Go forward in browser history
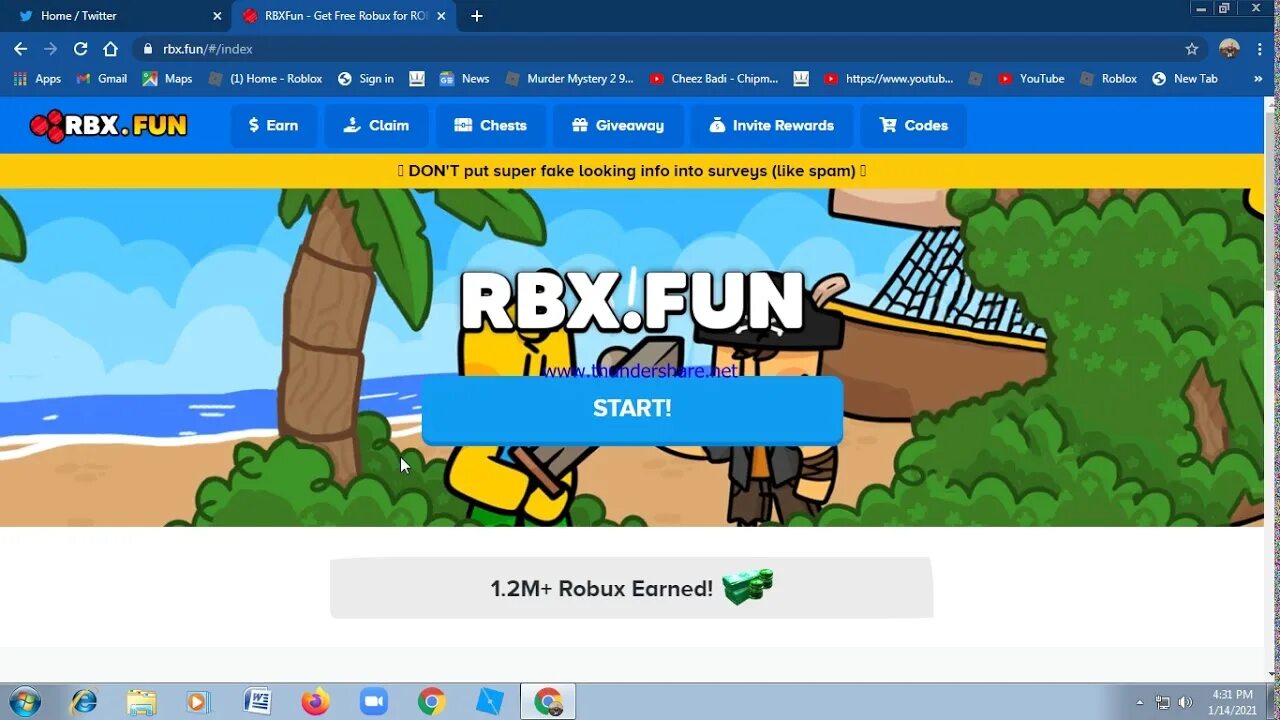 pyautogui.click(x=51, y=49)
